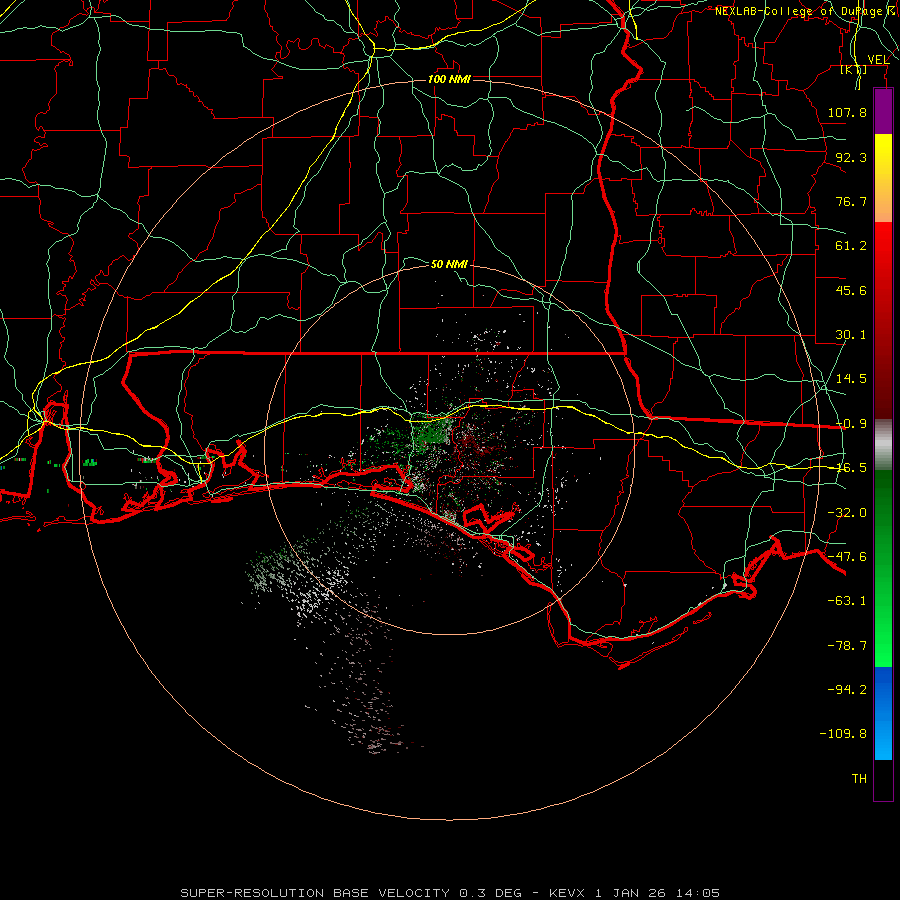Select the -32.0 velocity scale value
This screenshot has height=900, width=900.
tap(847, 513)
